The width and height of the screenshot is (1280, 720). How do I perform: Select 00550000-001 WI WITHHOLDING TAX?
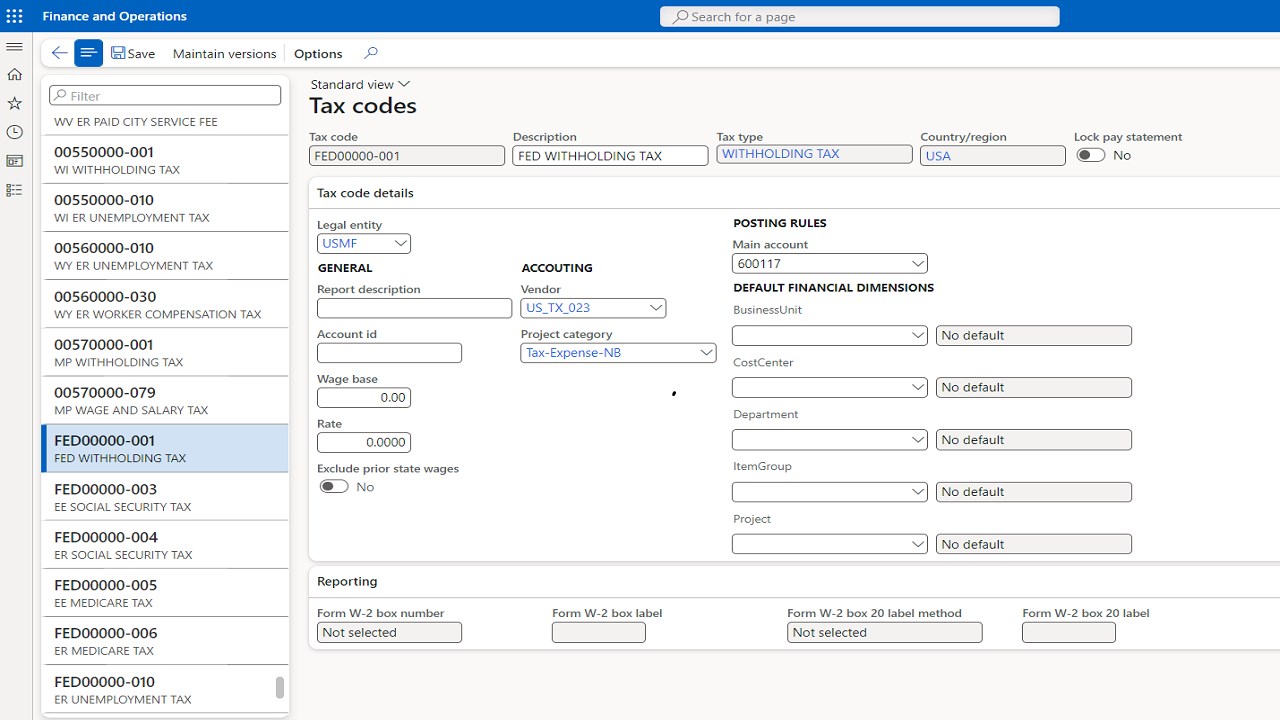click(x=165, y=160)
